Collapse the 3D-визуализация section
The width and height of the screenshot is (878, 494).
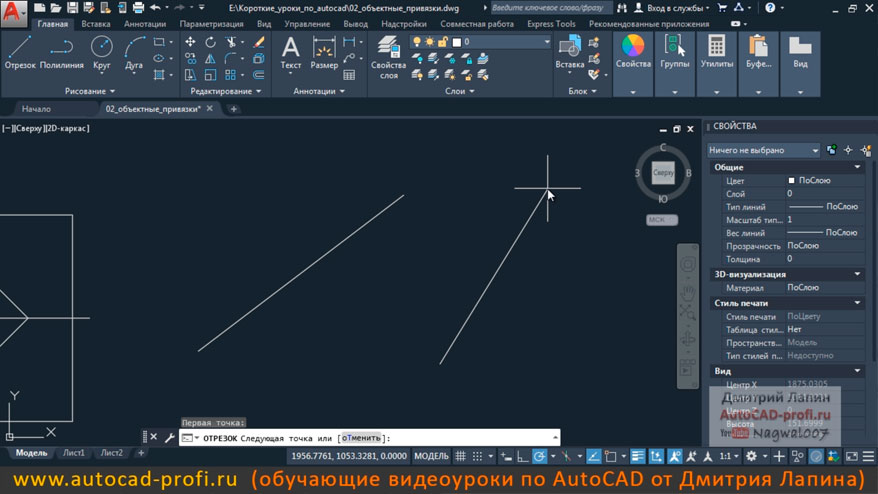pyautogui.click(x=857, y=274)
